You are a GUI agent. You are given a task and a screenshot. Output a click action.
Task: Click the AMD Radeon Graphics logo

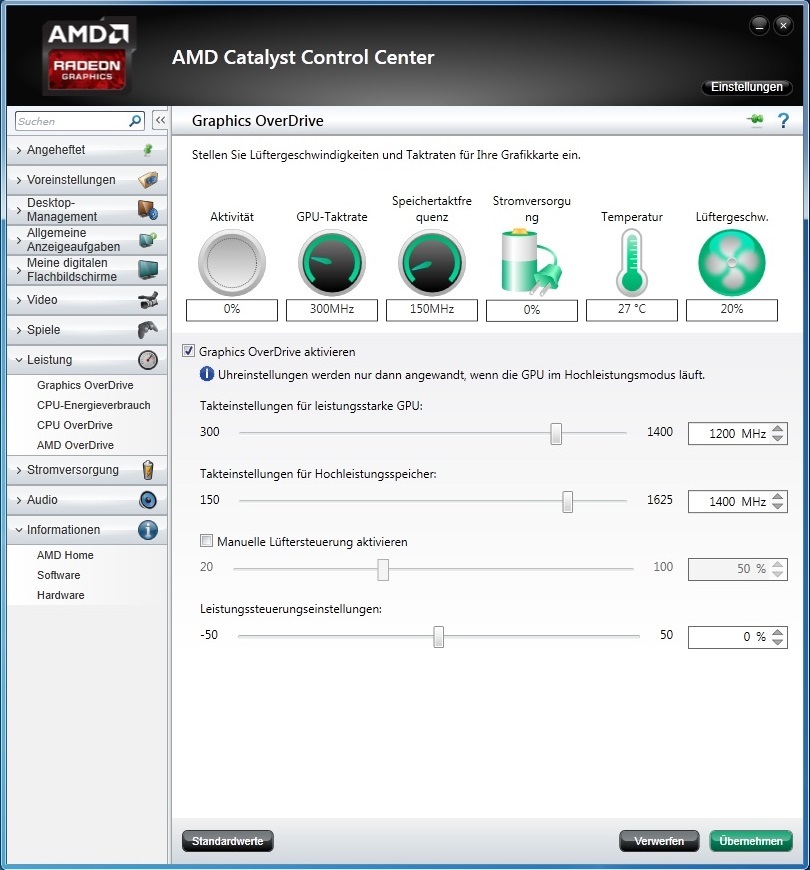coord(88,57)
